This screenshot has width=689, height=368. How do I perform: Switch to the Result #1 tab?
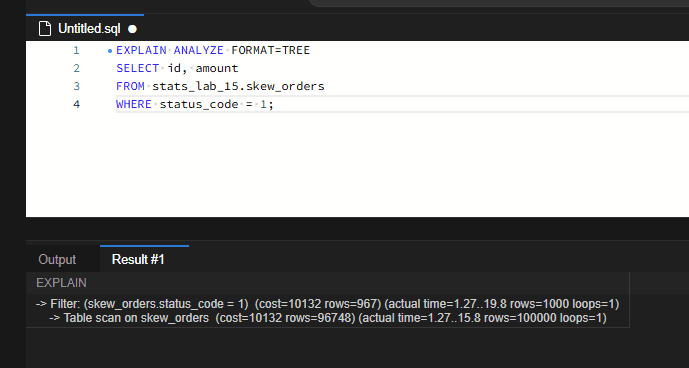pyautogui.click(x=138, y=259)
